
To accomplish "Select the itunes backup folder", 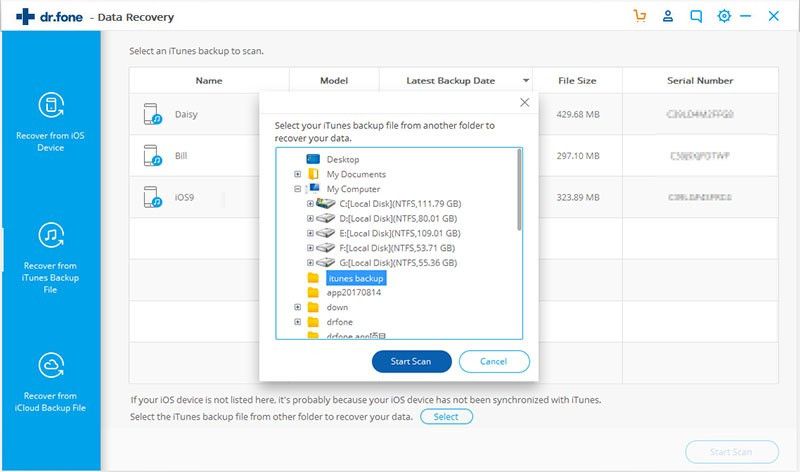I will coord(356,278).
